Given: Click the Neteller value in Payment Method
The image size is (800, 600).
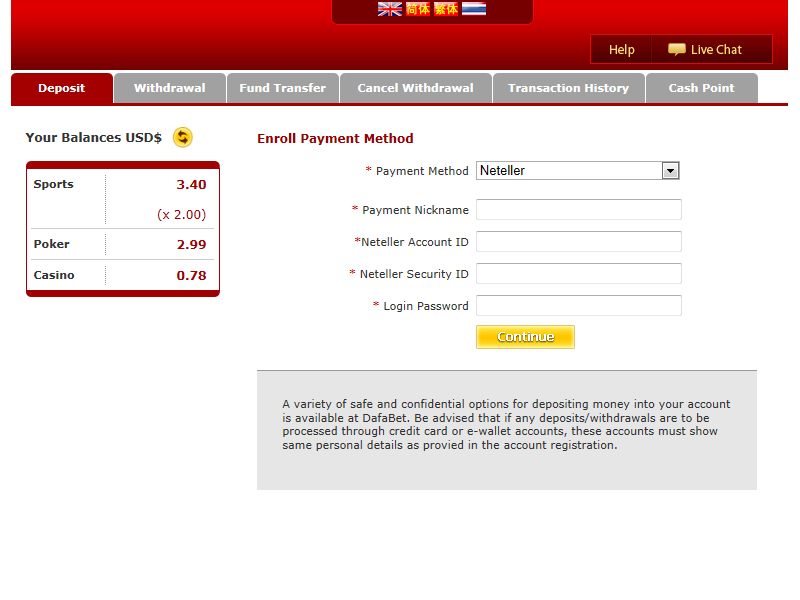Looking at the screenshot, I should (x=503, y=171).
